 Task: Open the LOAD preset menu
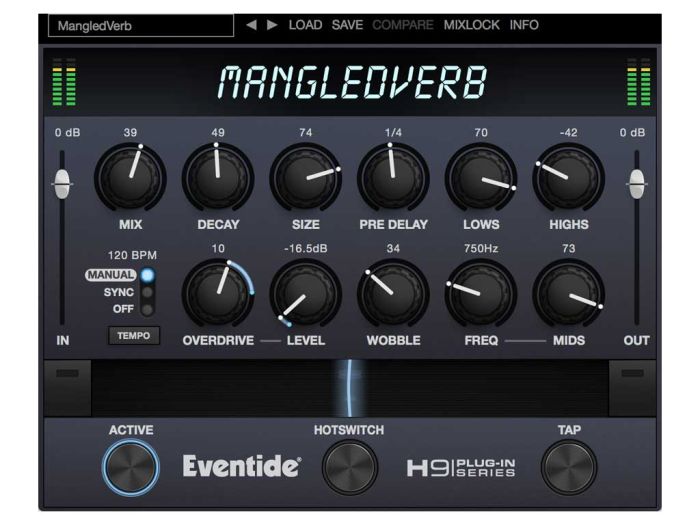coord(305,25)
